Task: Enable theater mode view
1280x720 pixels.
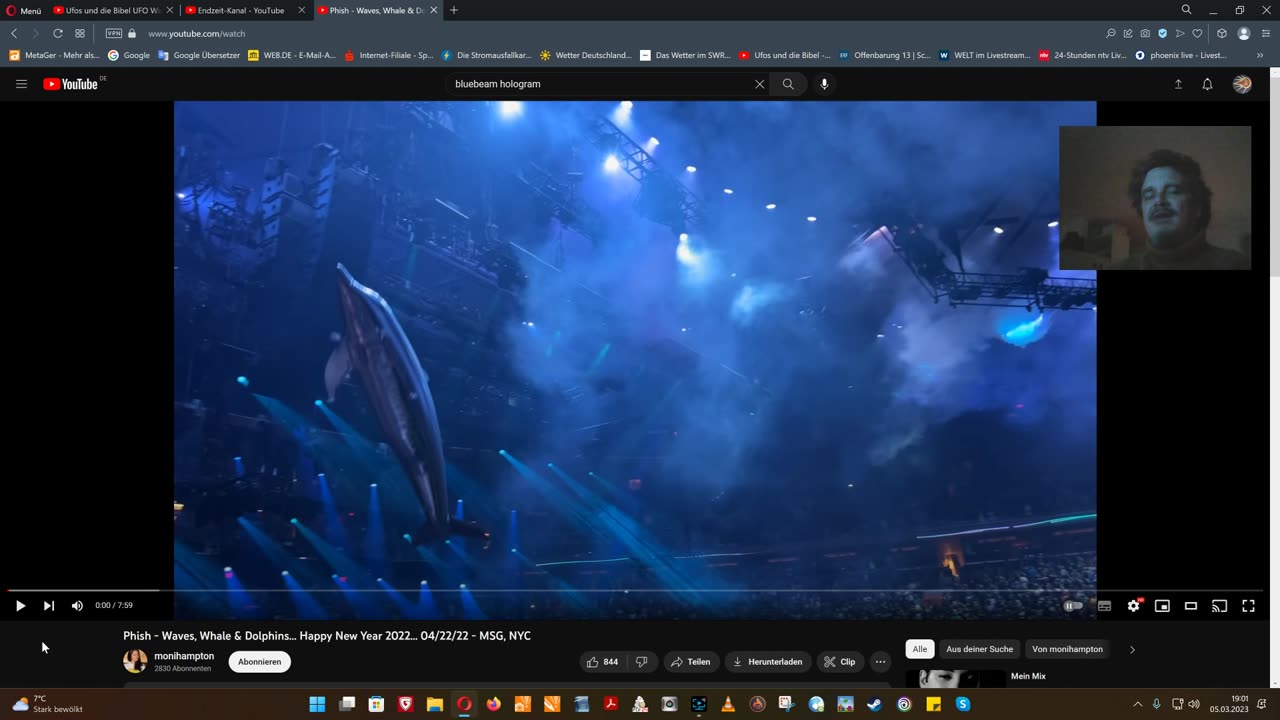Action: [x=1191, y=605]
